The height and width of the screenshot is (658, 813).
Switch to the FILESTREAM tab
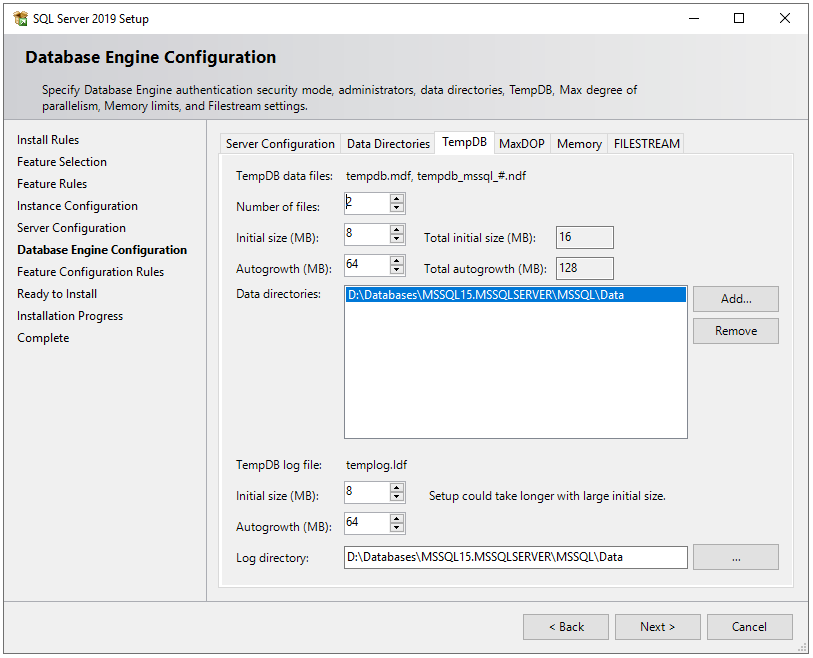[x=646, y=144]
